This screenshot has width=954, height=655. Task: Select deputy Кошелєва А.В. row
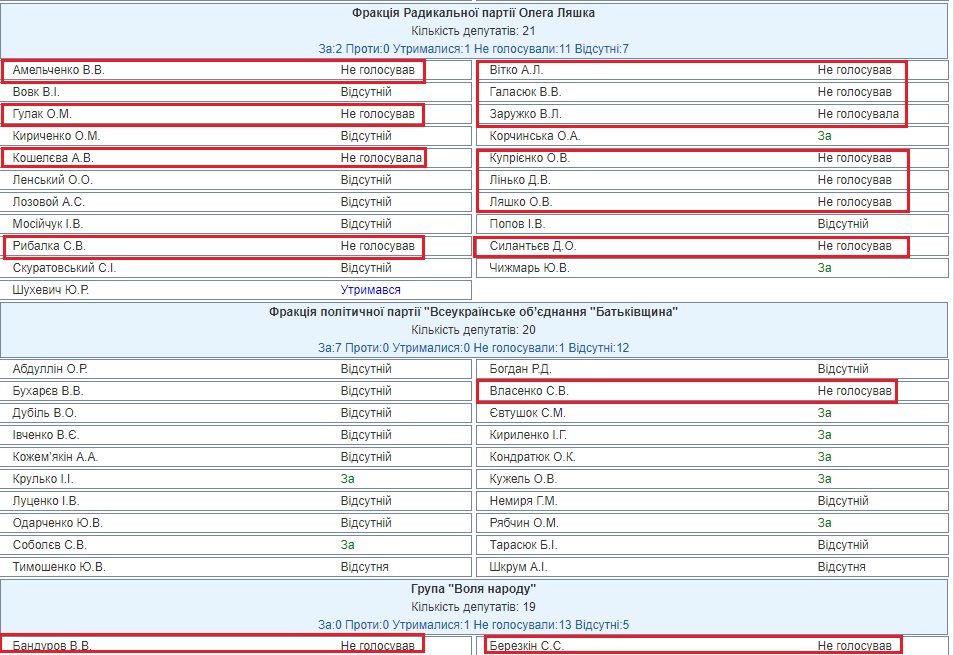tap(52, 158)
